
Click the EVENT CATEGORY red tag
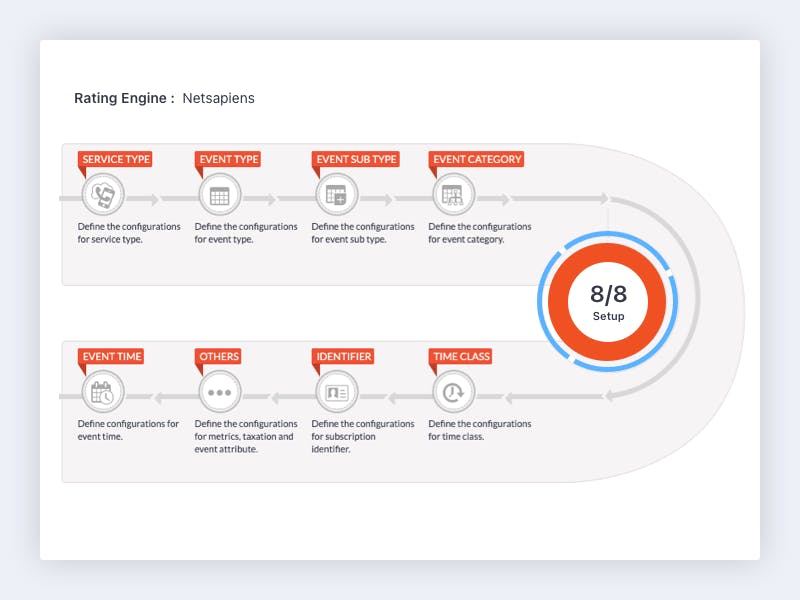tap(477, 159)
